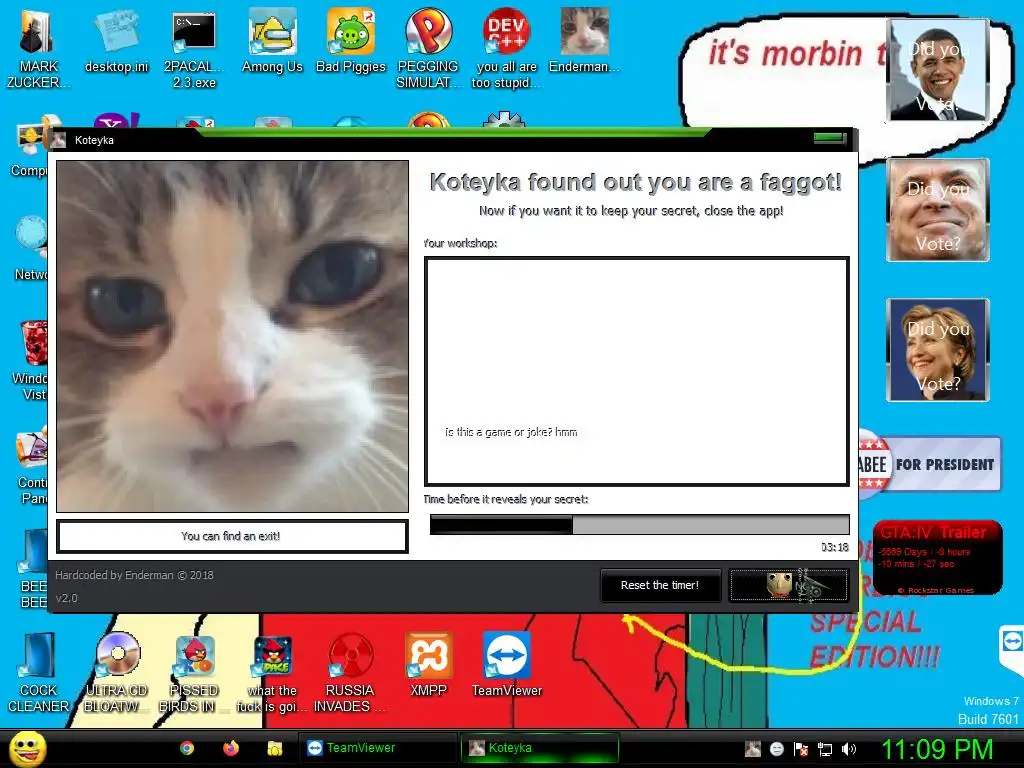Click the Action Center flag tray icon
The width and height of the screenshot is (1024, 768).
pyautogui.click(x=801, y=749)
